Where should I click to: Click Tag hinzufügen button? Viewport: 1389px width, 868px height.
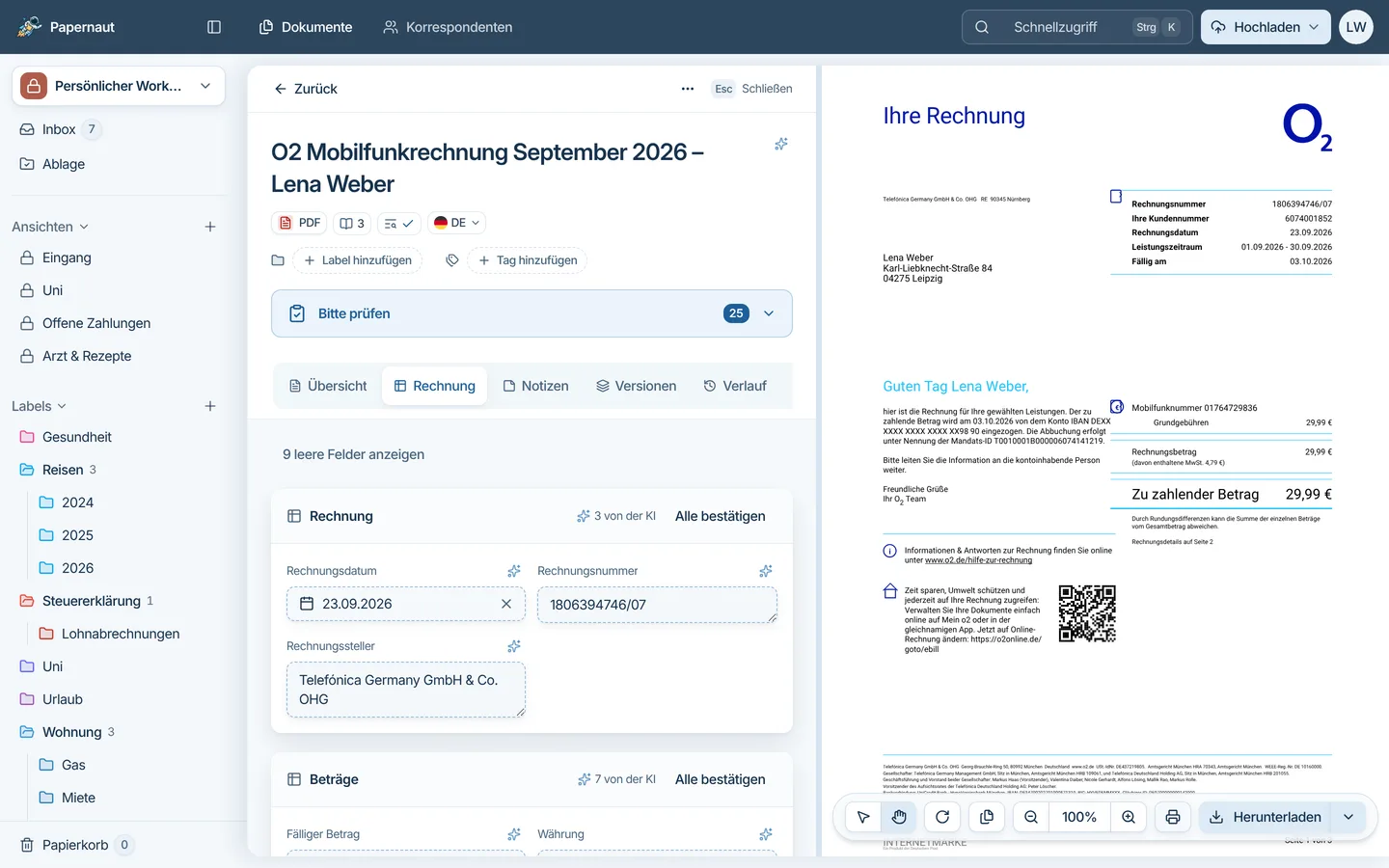click(528, 260)
